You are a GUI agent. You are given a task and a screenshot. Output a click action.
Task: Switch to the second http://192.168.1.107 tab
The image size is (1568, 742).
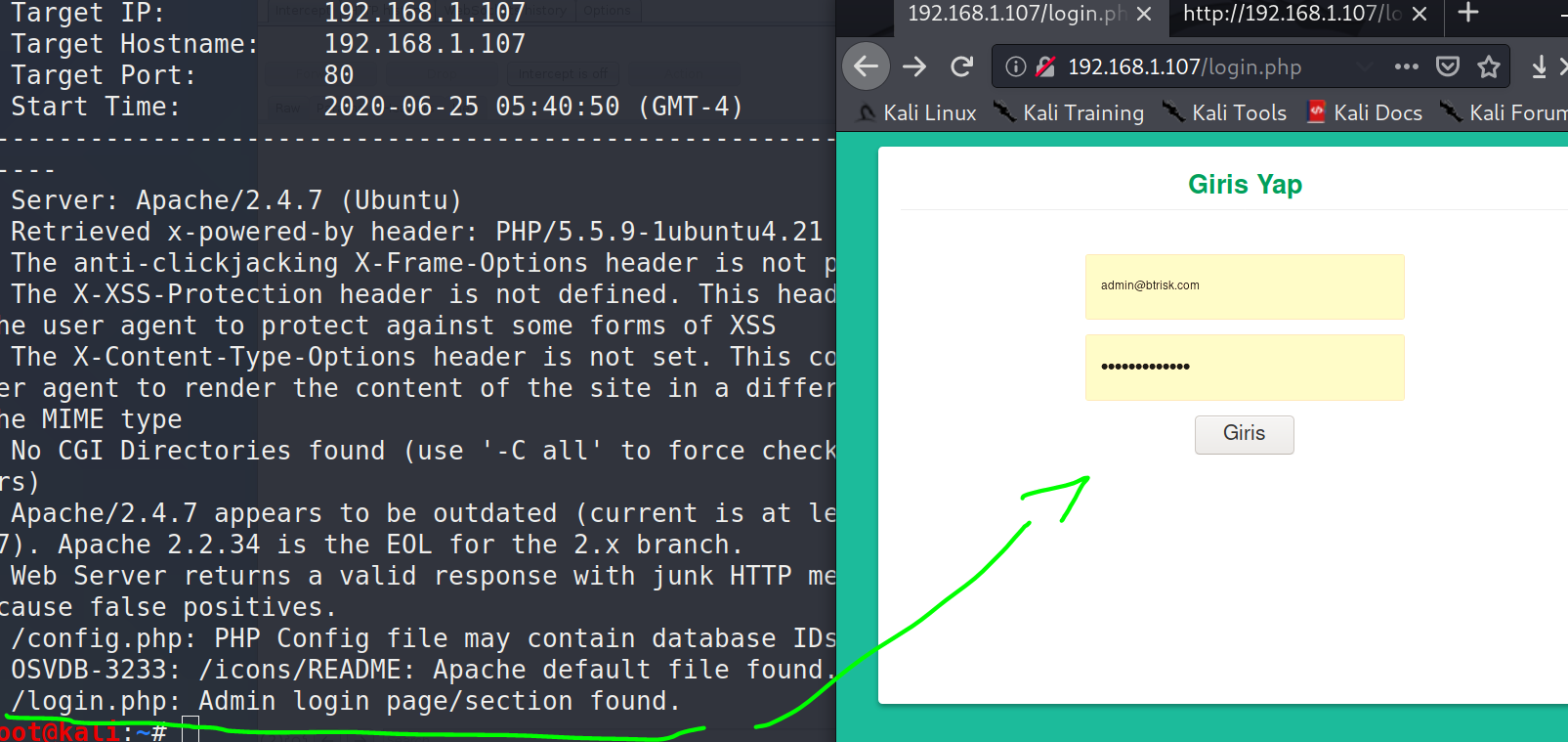point(1291,13)
